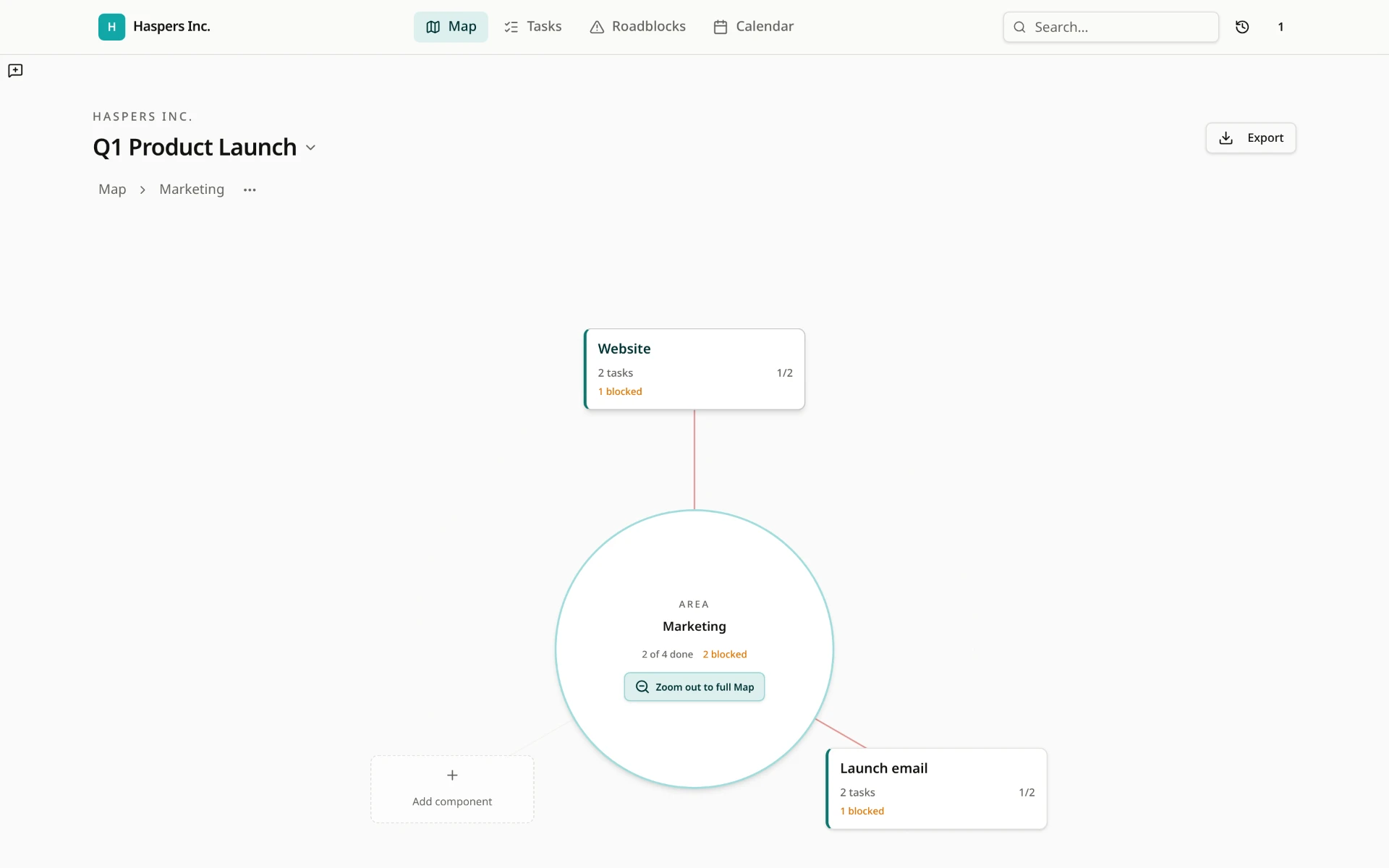Viewport: 1389px width, 868px height.
Task: Open the Calendar tab
Action: 753,27
